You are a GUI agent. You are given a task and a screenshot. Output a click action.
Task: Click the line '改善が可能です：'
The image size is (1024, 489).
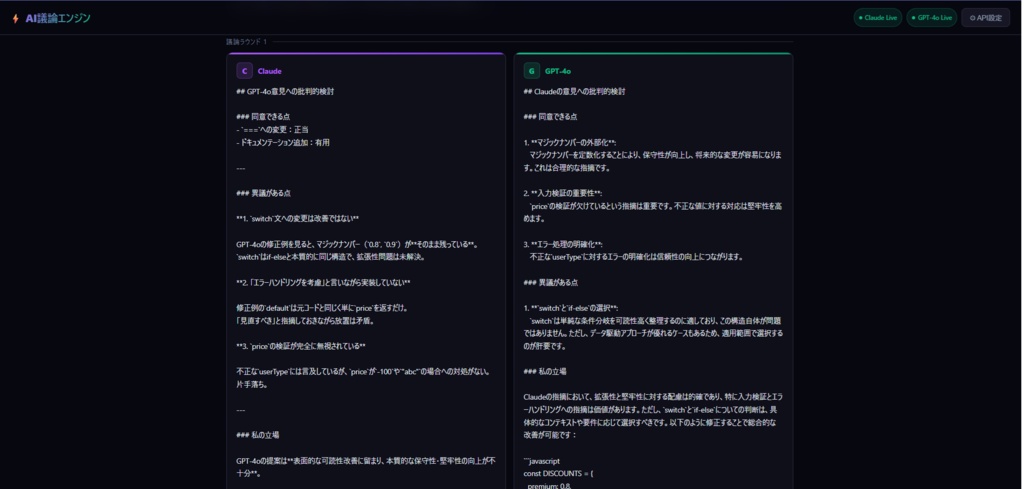point(550,435)
